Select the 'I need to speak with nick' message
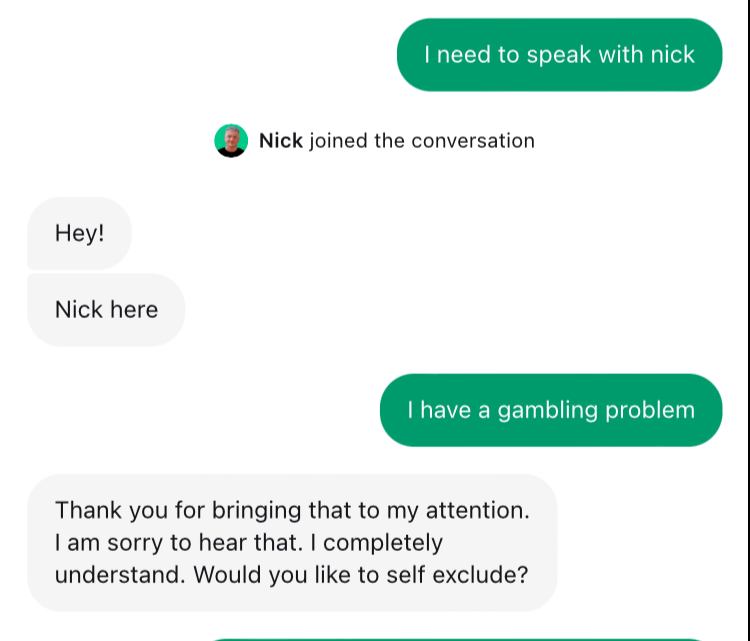This screenshot has width=750, height=641. 559,55
